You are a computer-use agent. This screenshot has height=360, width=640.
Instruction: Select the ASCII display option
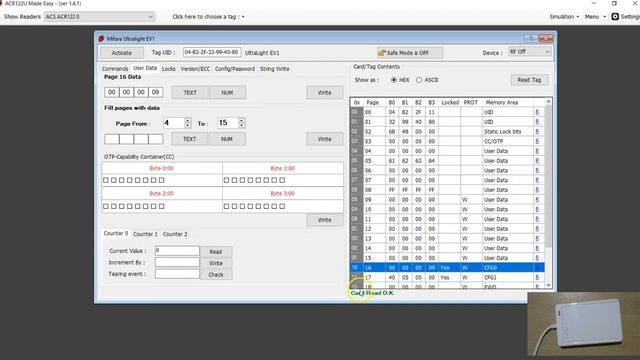pos(419,80)
